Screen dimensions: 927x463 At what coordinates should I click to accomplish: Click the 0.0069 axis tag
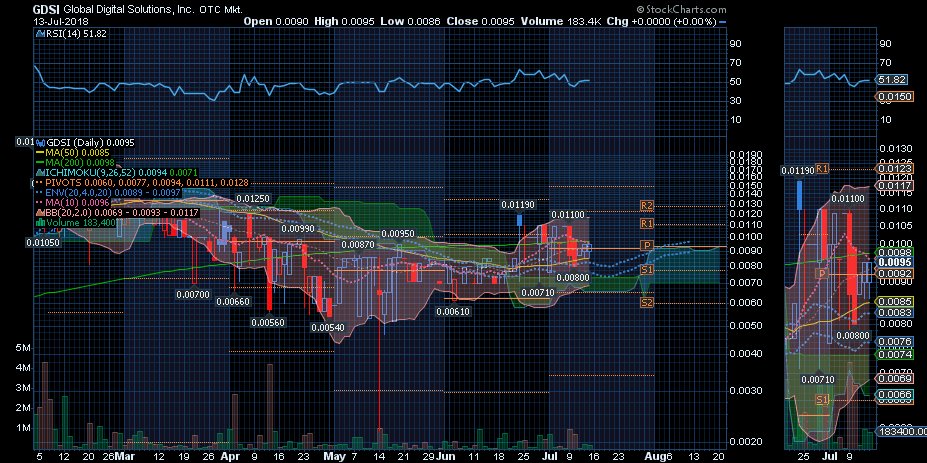tap(892, 378)
